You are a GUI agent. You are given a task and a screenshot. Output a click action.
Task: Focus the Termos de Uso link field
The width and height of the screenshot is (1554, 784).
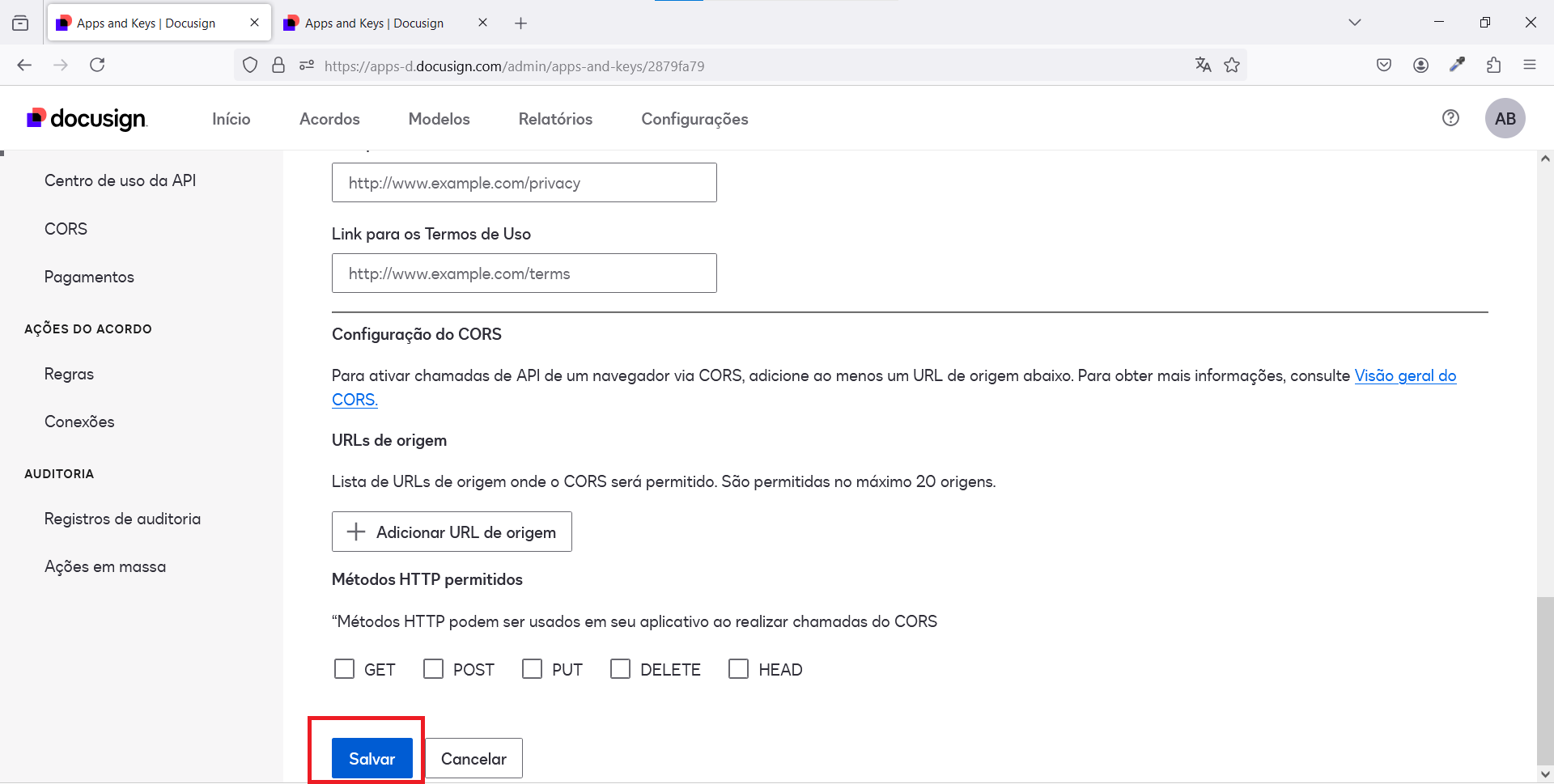(524, 273)
